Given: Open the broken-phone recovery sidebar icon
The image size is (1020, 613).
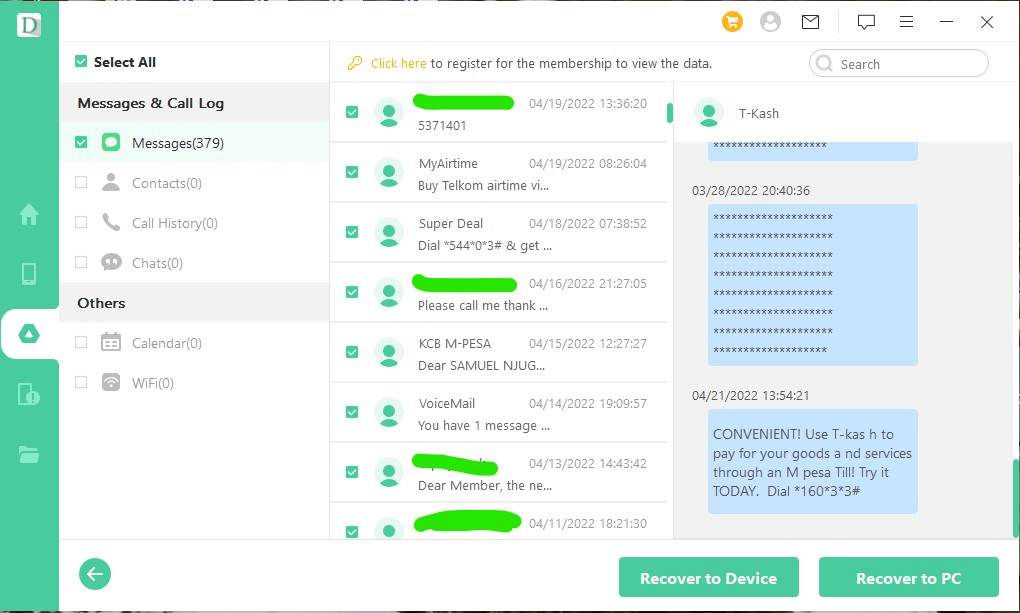Looking at the screenshot, I should click(29, 394).
